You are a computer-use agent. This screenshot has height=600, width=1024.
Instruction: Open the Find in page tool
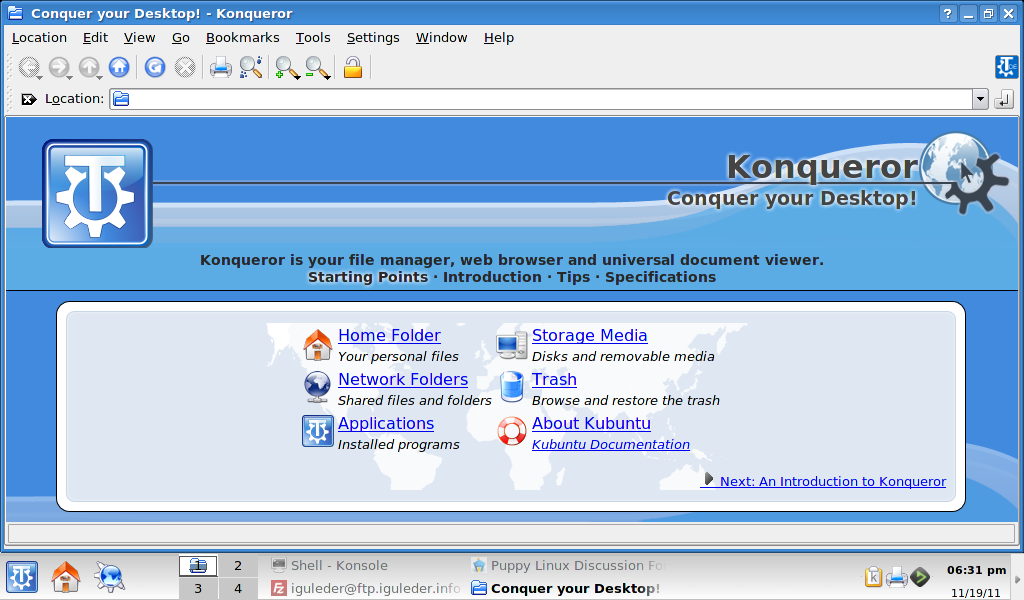coord(251,67)
